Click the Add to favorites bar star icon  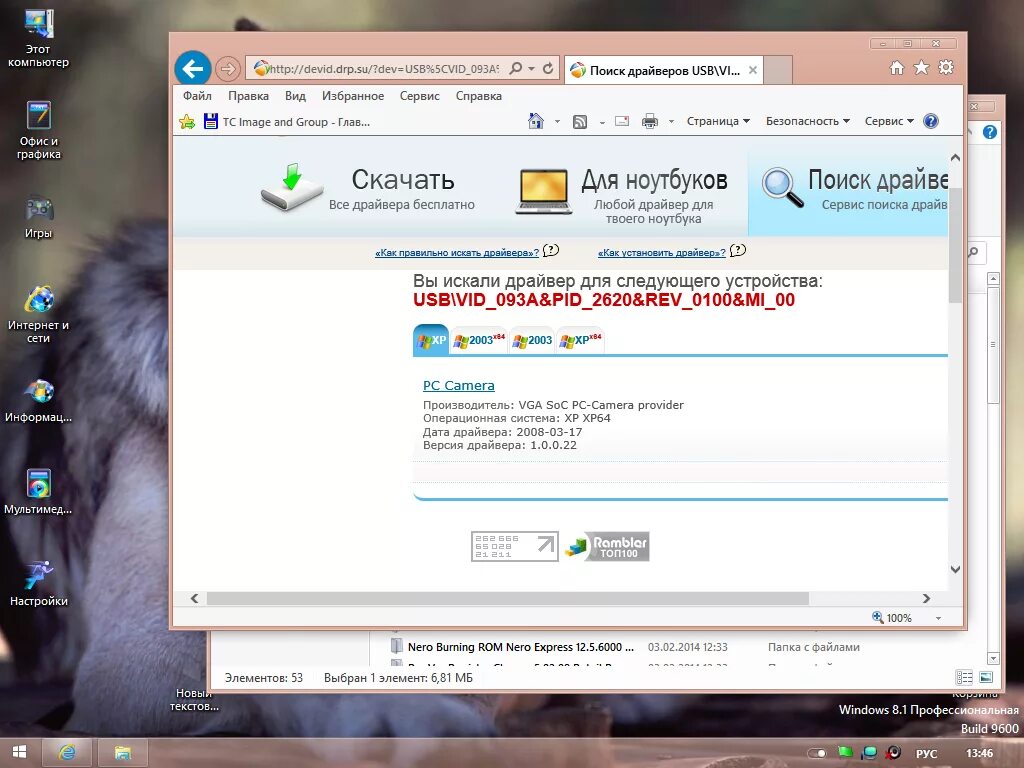pyautogui.click(x=187, y=121)
